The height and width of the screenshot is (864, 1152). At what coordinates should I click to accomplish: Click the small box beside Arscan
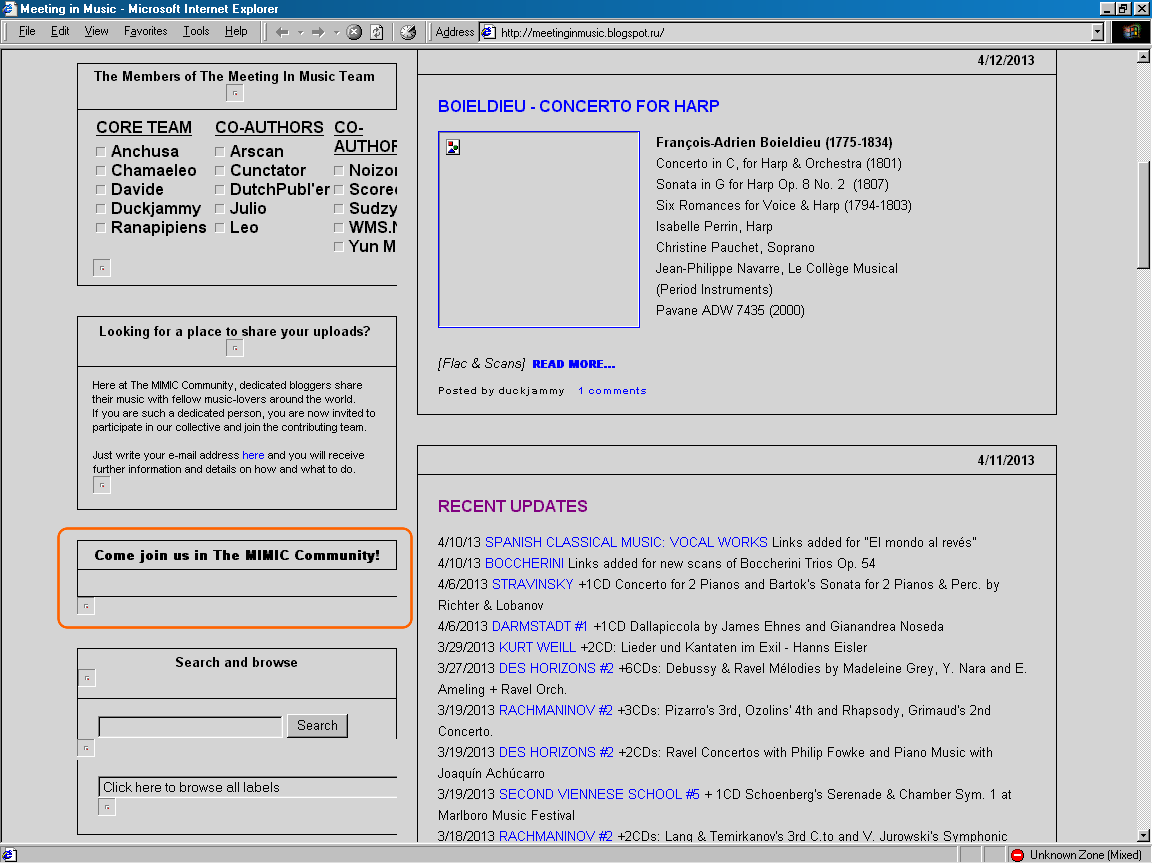220,152
